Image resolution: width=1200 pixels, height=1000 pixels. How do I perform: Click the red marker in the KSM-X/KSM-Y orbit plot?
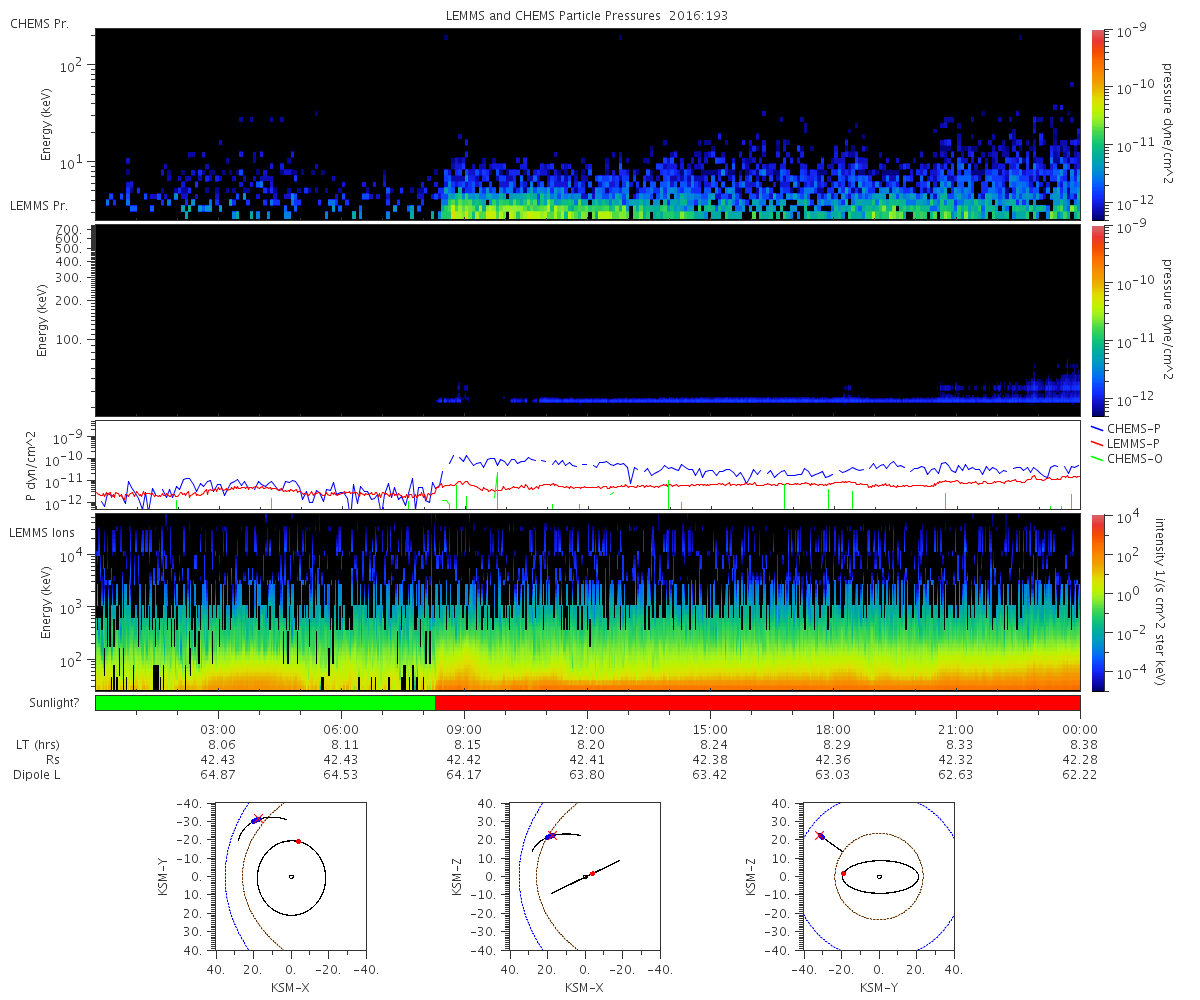point(298,841)
